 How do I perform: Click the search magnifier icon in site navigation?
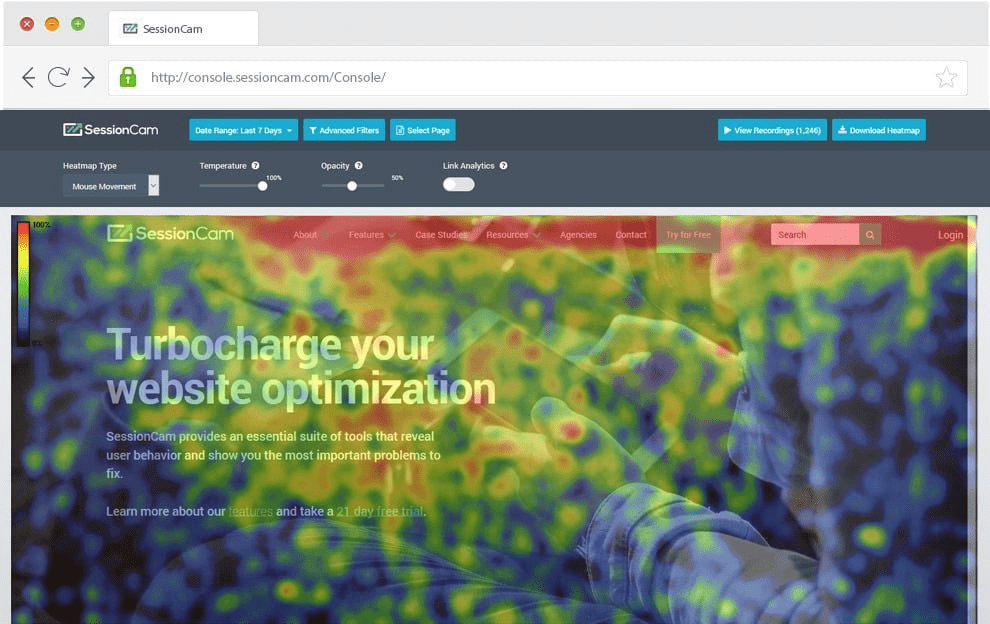pyautogui.click(x=869, y=234)
